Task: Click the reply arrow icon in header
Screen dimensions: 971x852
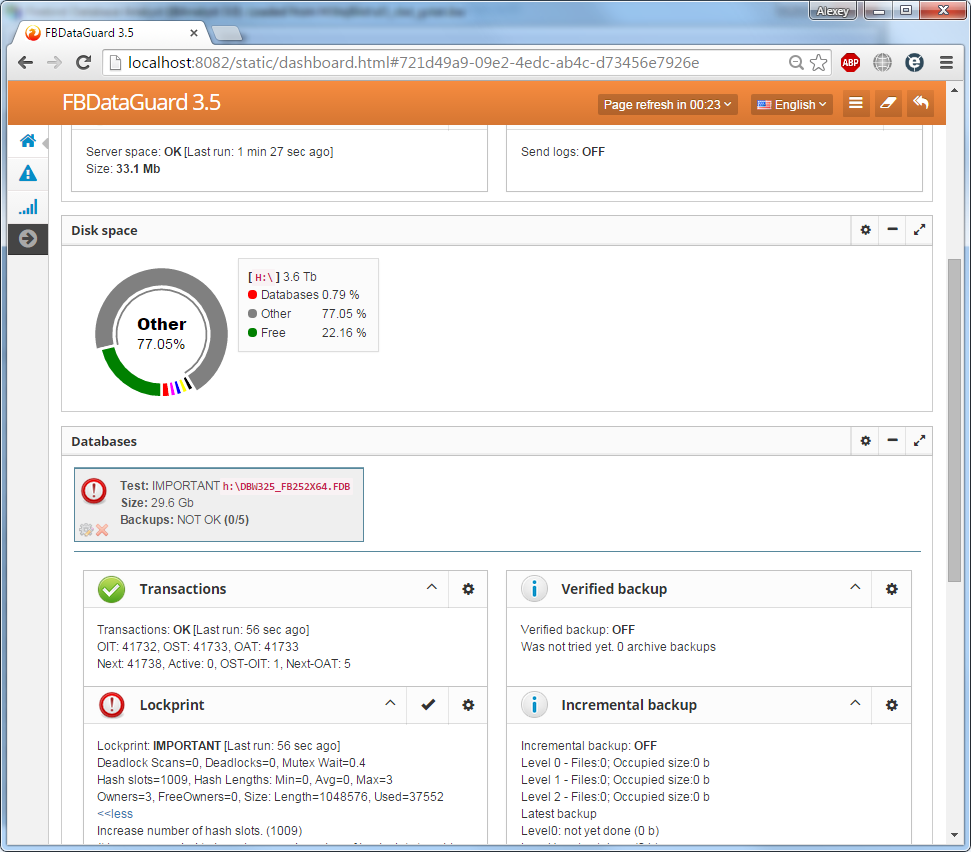Action: (x=920, y=104)
